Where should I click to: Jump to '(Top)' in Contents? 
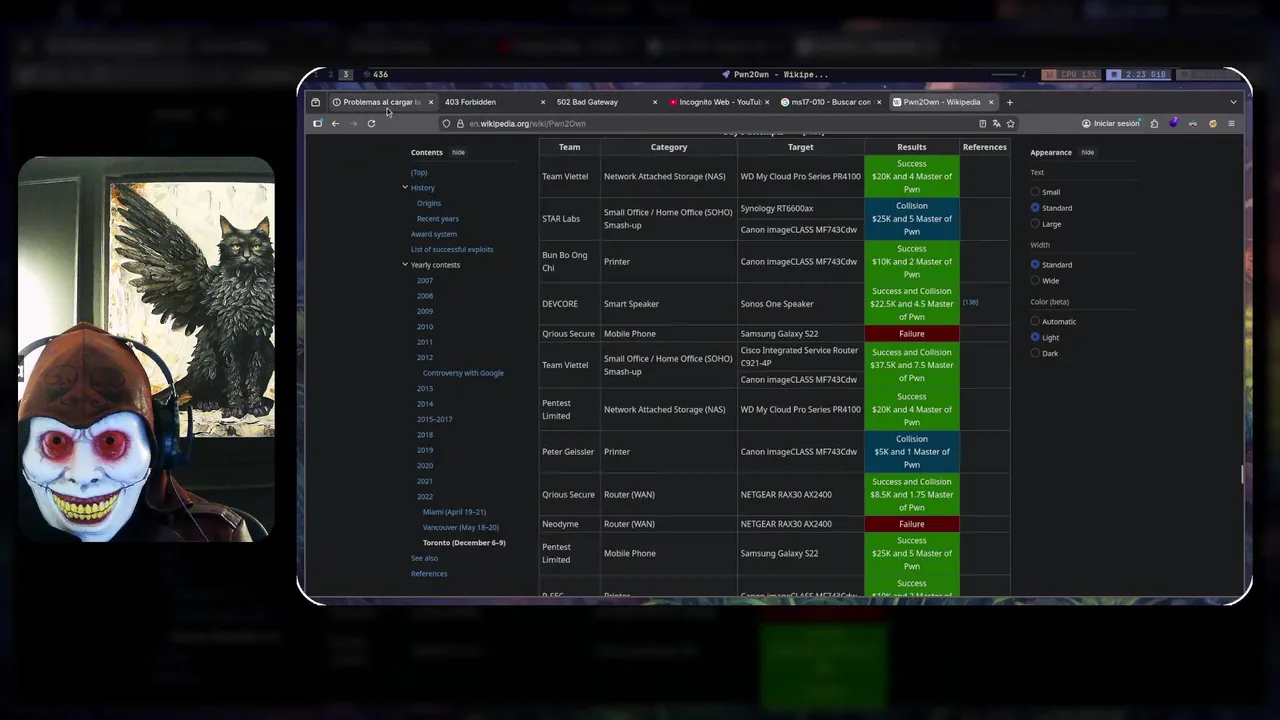pos(419,173)
